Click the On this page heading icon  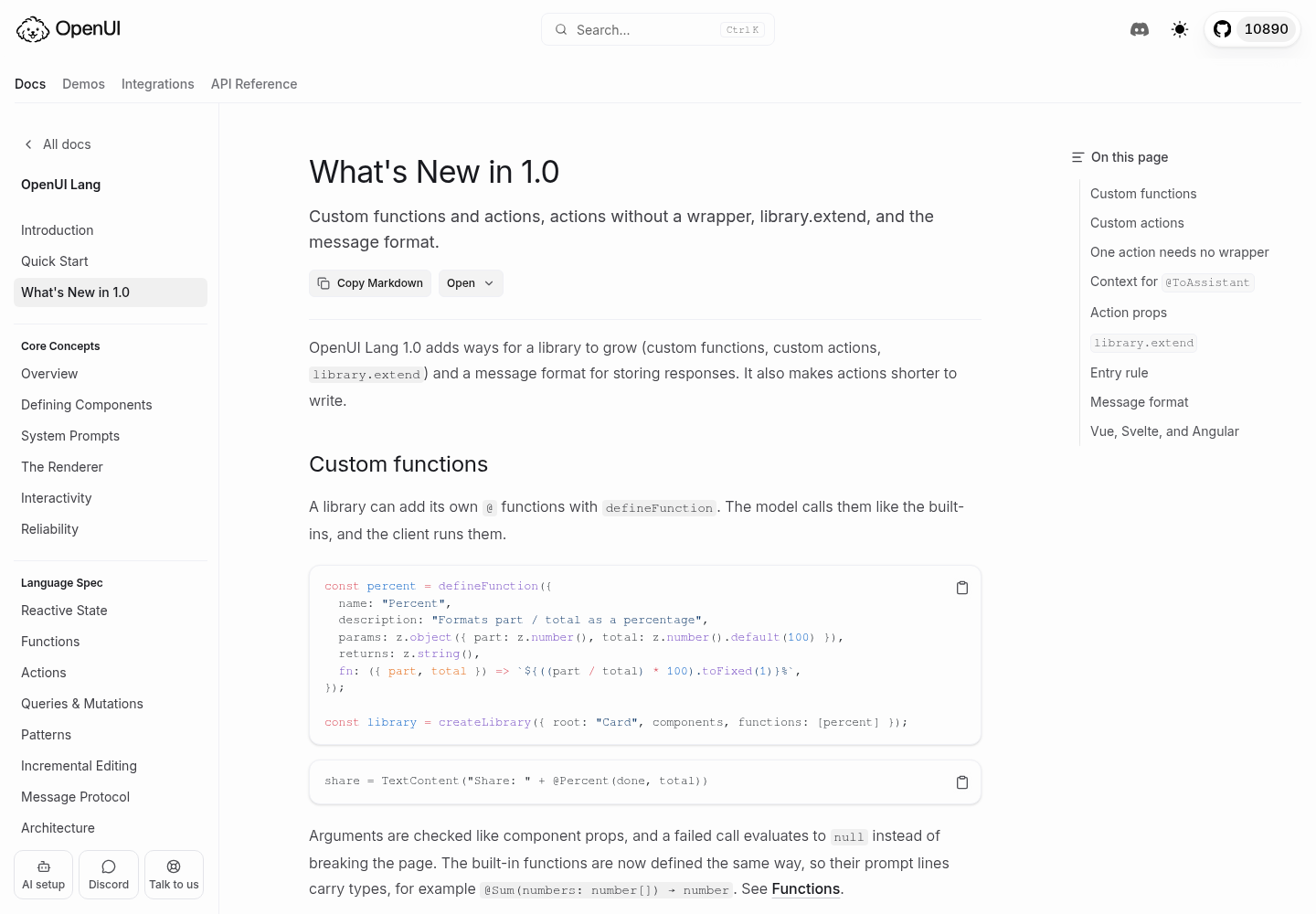[x=1077, y=157]
